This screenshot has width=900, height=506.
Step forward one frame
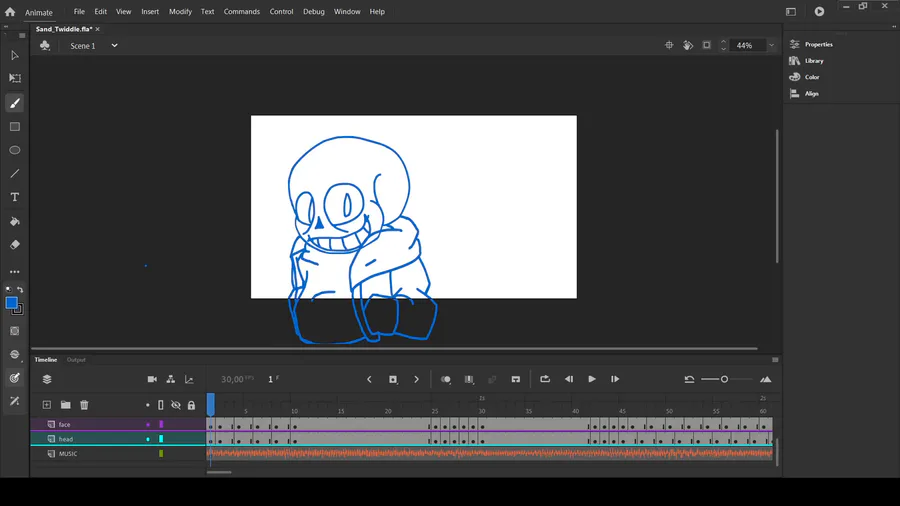pos(615,379)
